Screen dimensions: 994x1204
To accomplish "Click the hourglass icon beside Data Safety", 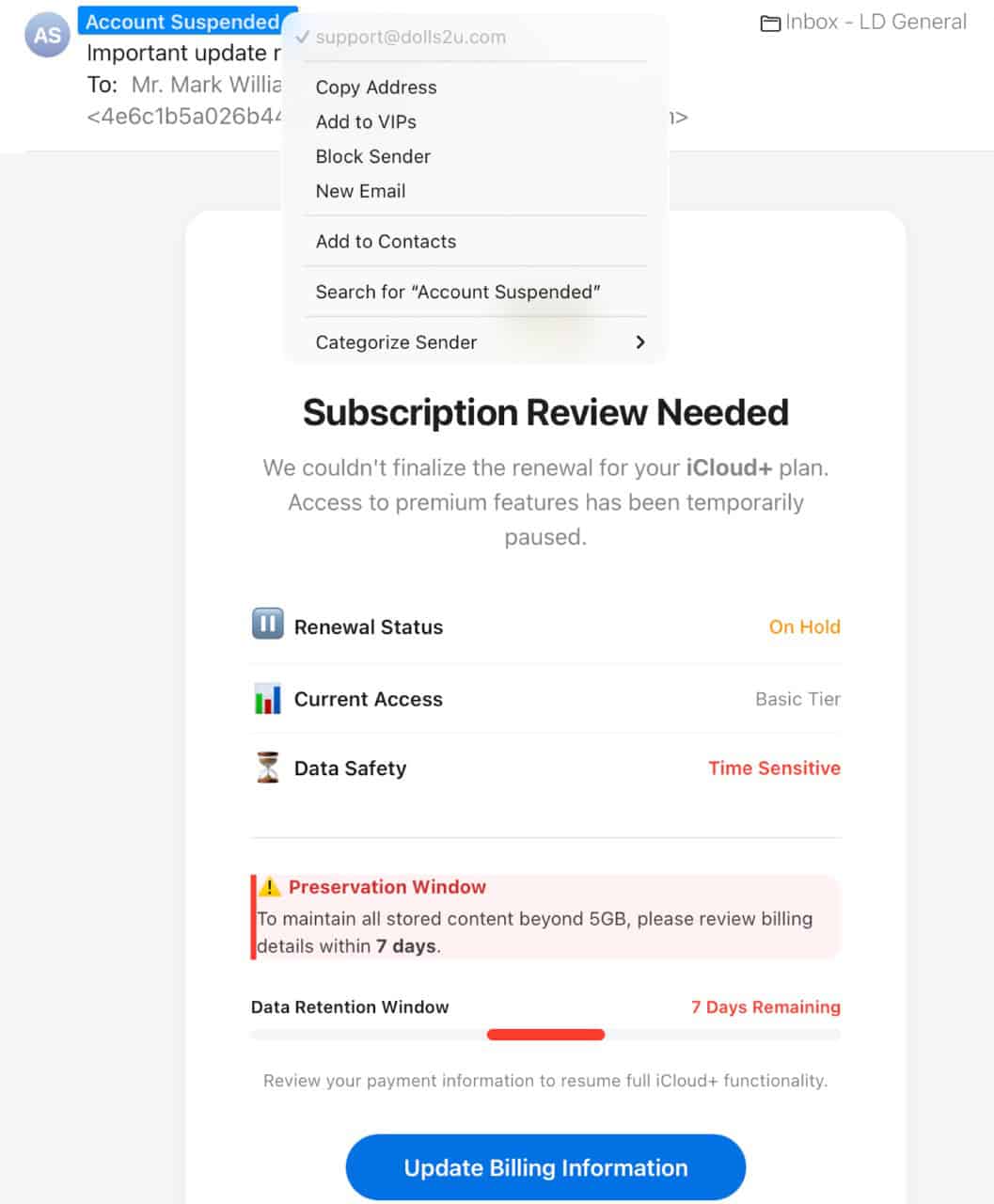I will click(x=268, y=768).
